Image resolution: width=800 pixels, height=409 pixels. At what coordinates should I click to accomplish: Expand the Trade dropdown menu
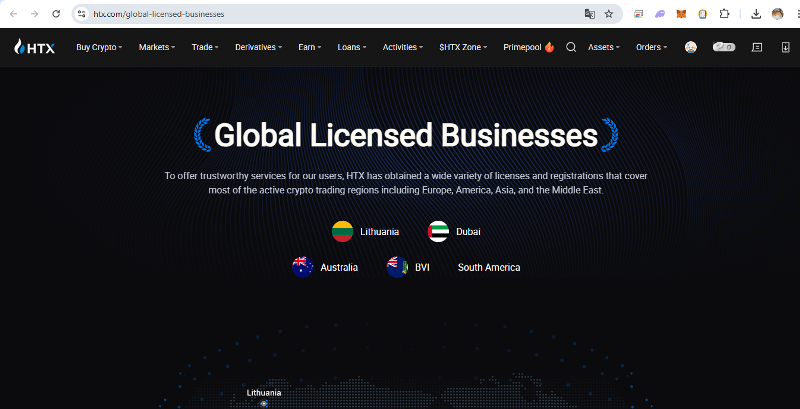pos(205,47)
